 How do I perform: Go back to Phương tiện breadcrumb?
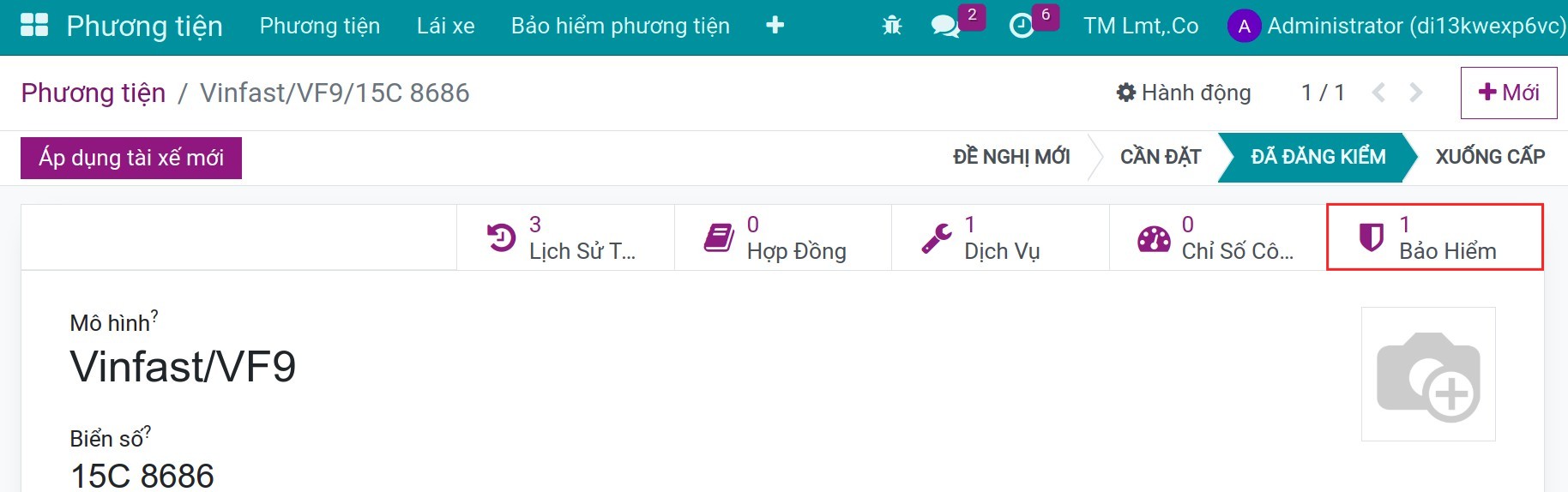93,93
